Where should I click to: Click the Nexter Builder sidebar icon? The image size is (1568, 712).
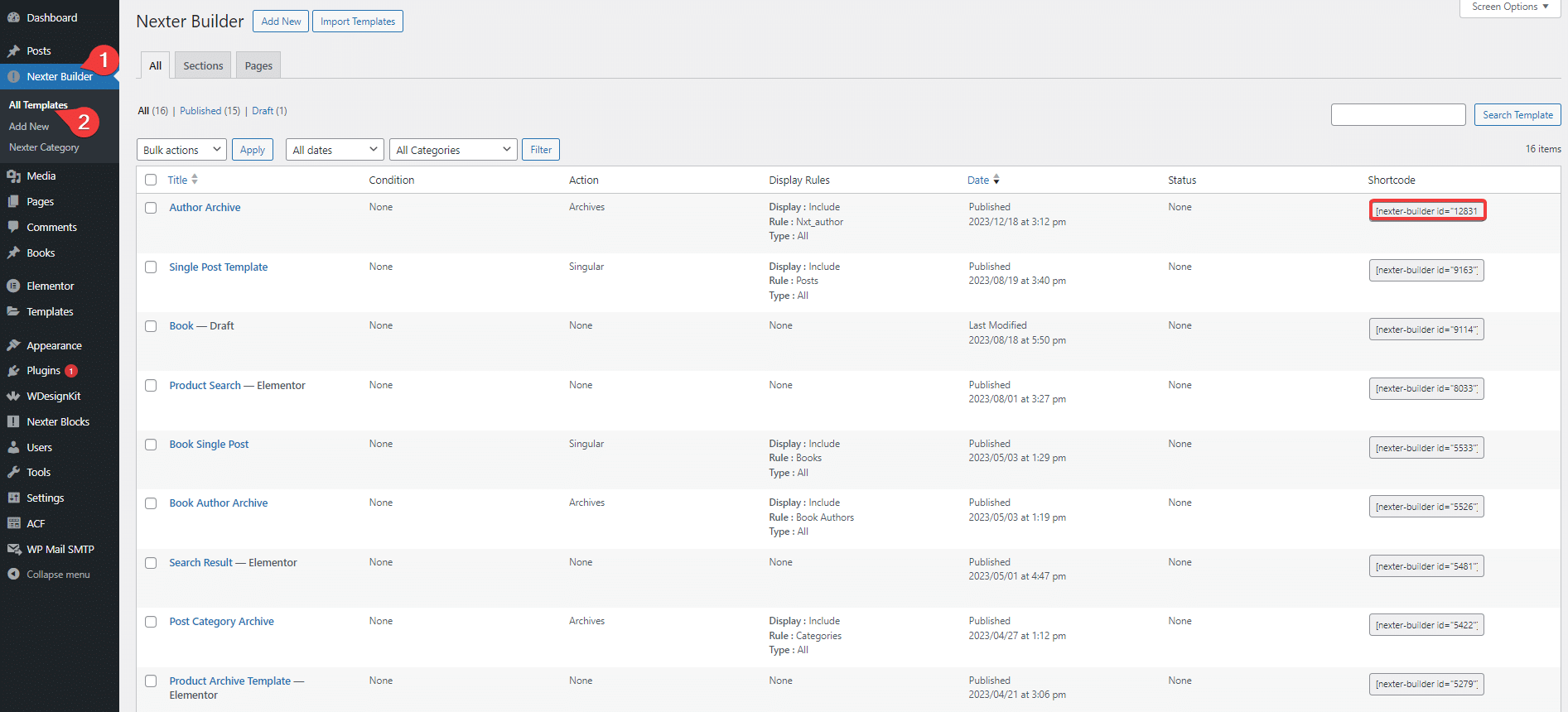tap(13, 76)
